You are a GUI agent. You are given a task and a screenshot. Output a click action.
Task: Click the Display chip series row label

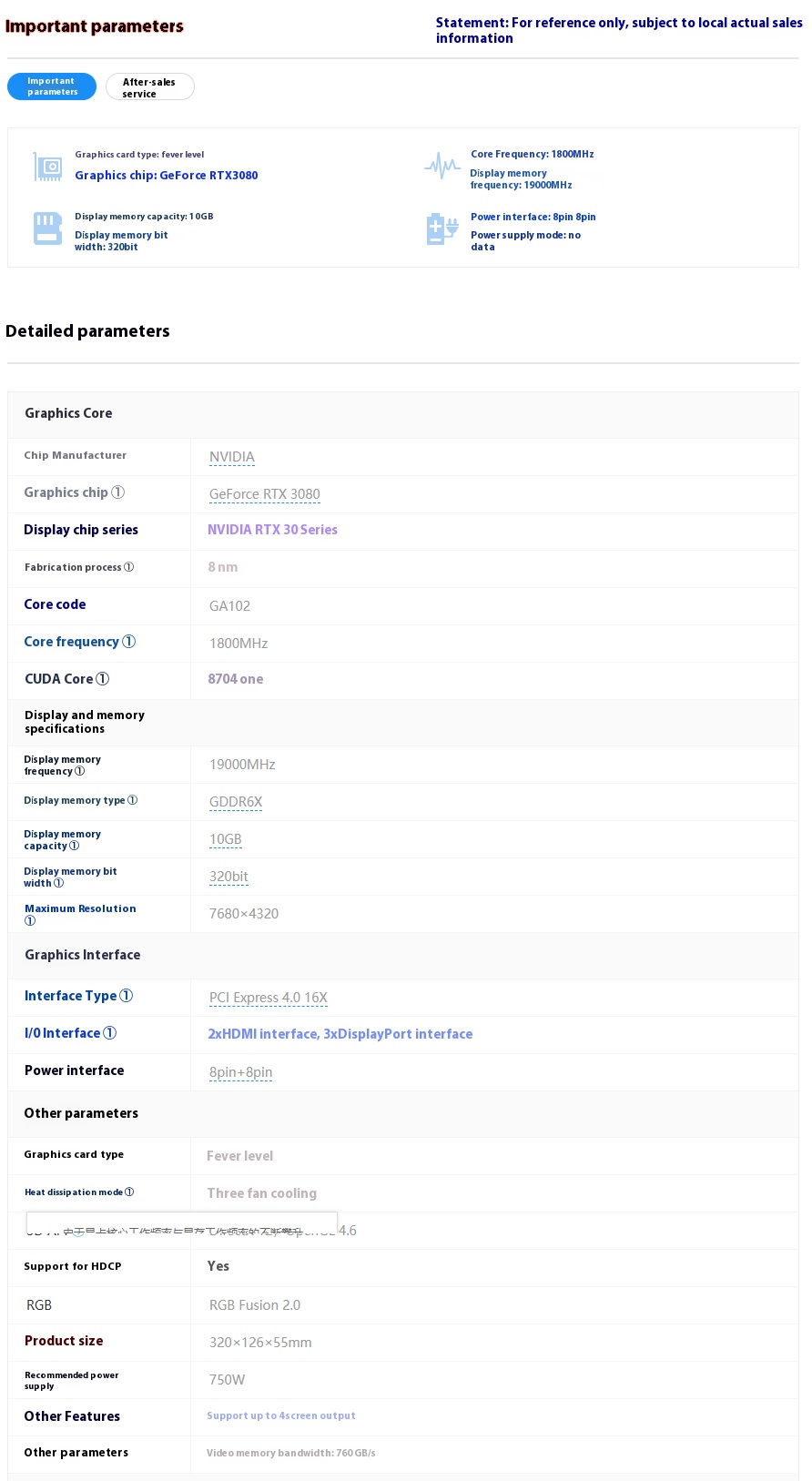(x=81, y=530)
